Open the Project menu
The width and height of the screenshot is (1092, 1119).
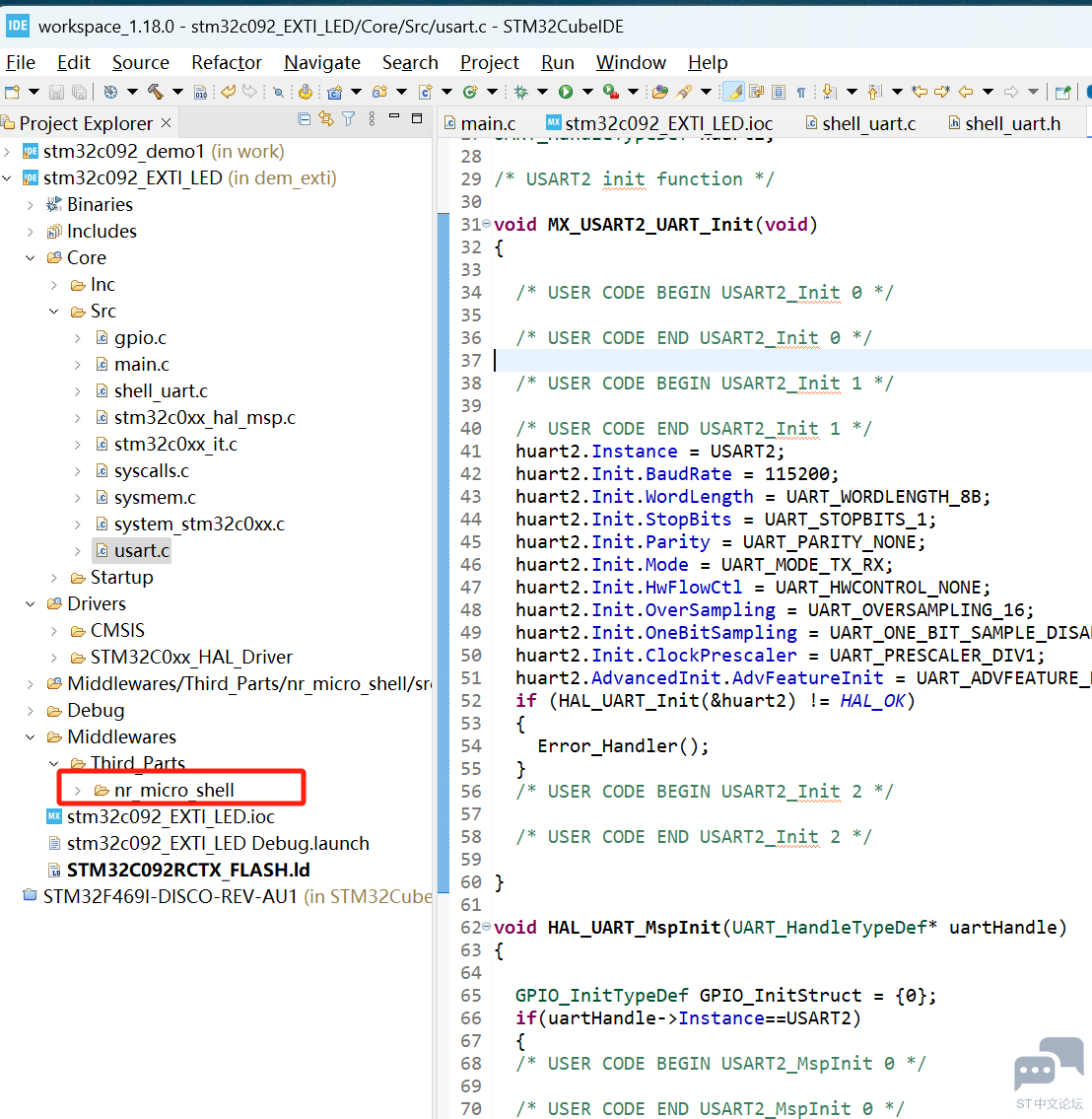[489, 63]
